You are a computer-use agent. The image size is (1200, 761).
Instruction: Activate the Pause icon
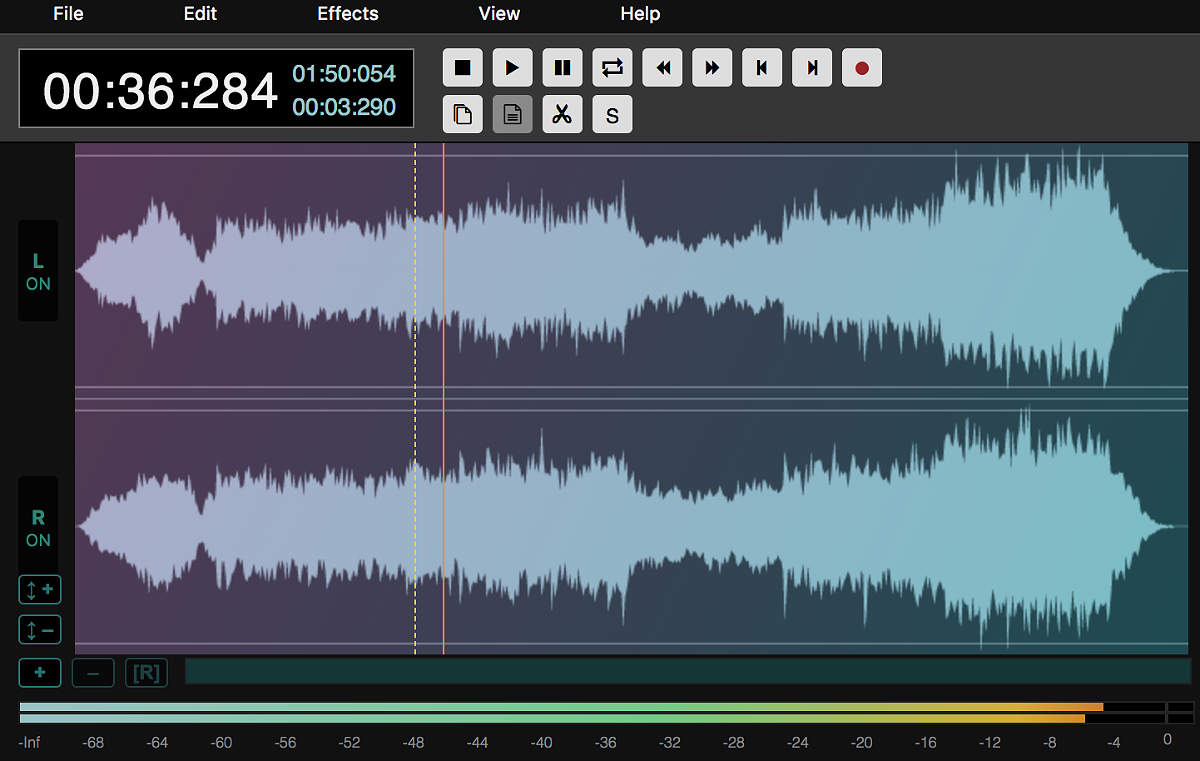pyautogui.click(x=562, y=67)
